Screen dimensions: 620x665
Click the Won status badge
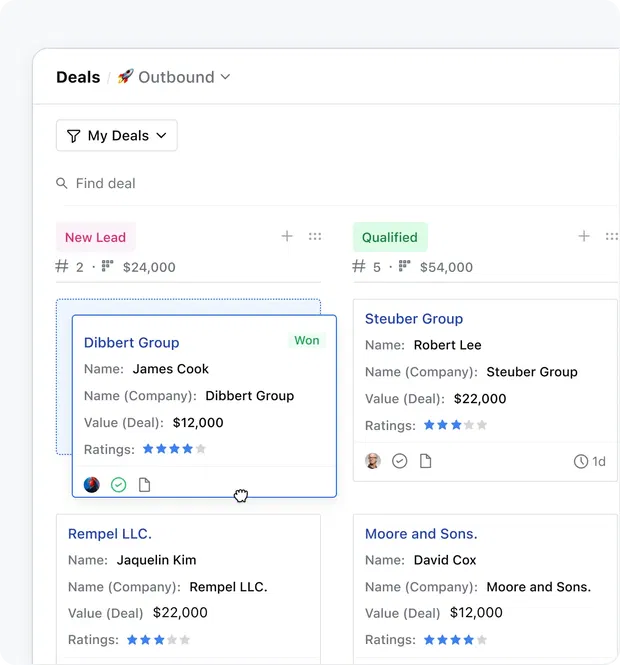[307, 340]
